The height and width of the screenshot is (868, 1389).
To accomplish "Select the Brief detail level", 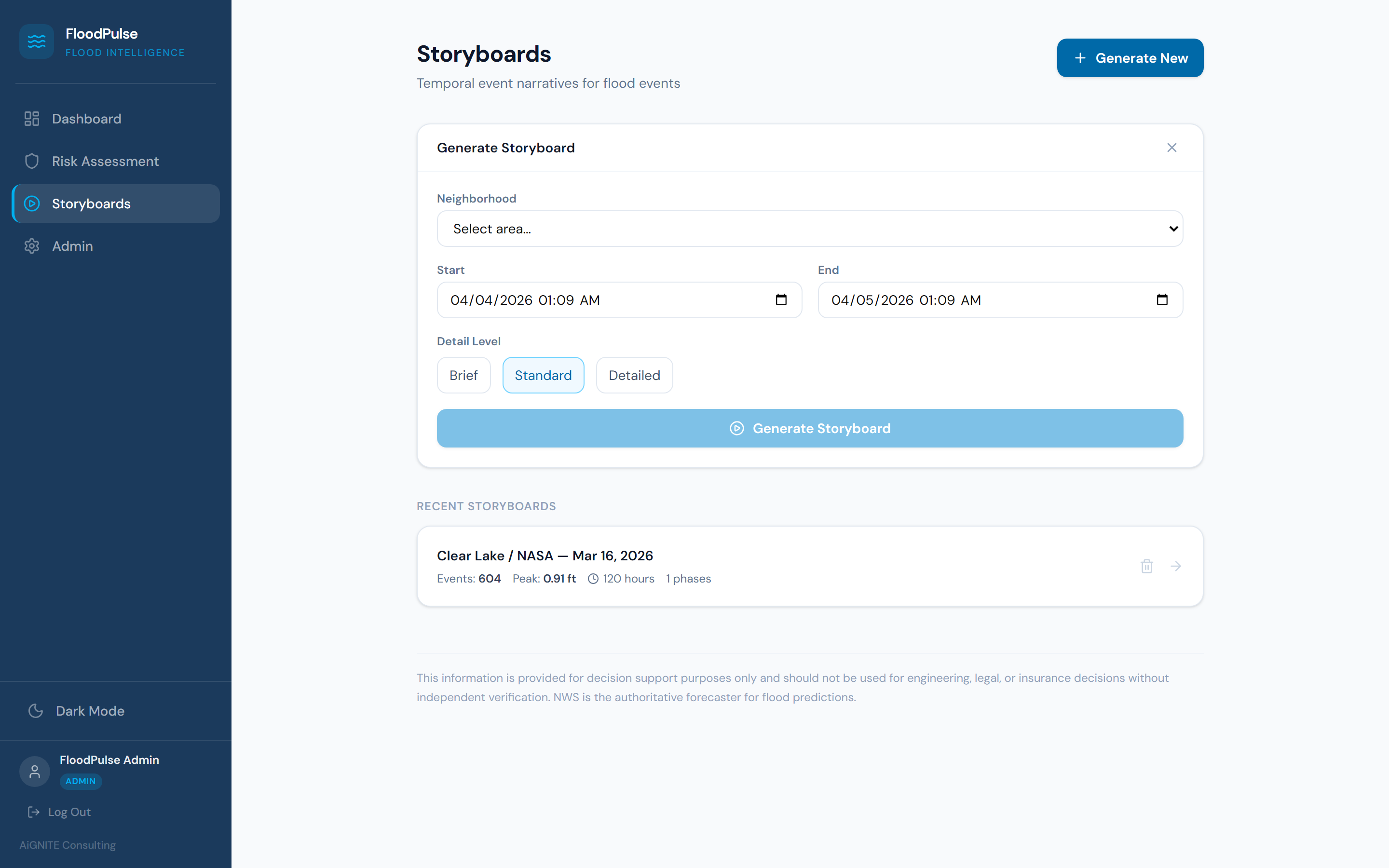I will point(463,375).
